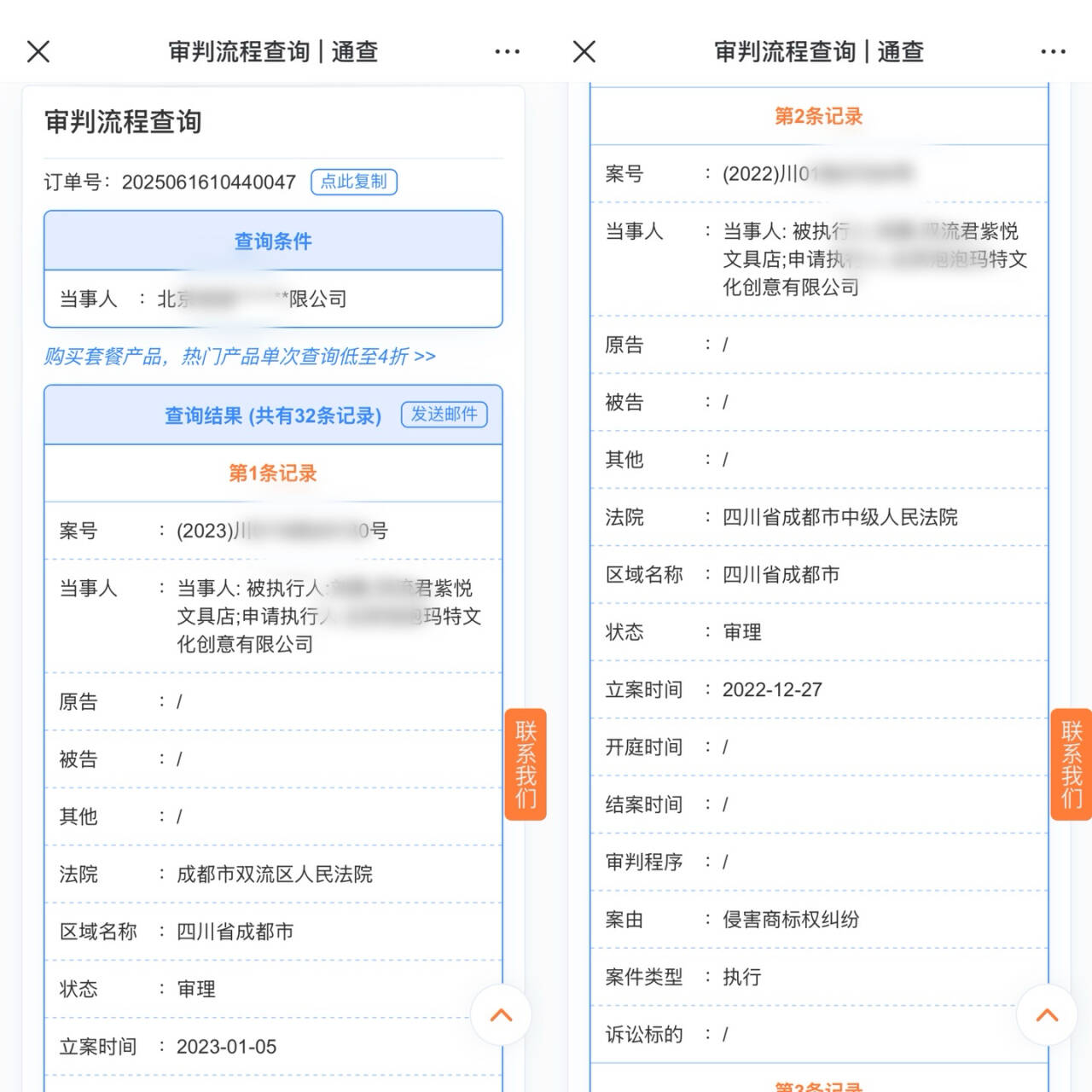
Task: Copy the order number with 点此复制
Action: [354, 182]
